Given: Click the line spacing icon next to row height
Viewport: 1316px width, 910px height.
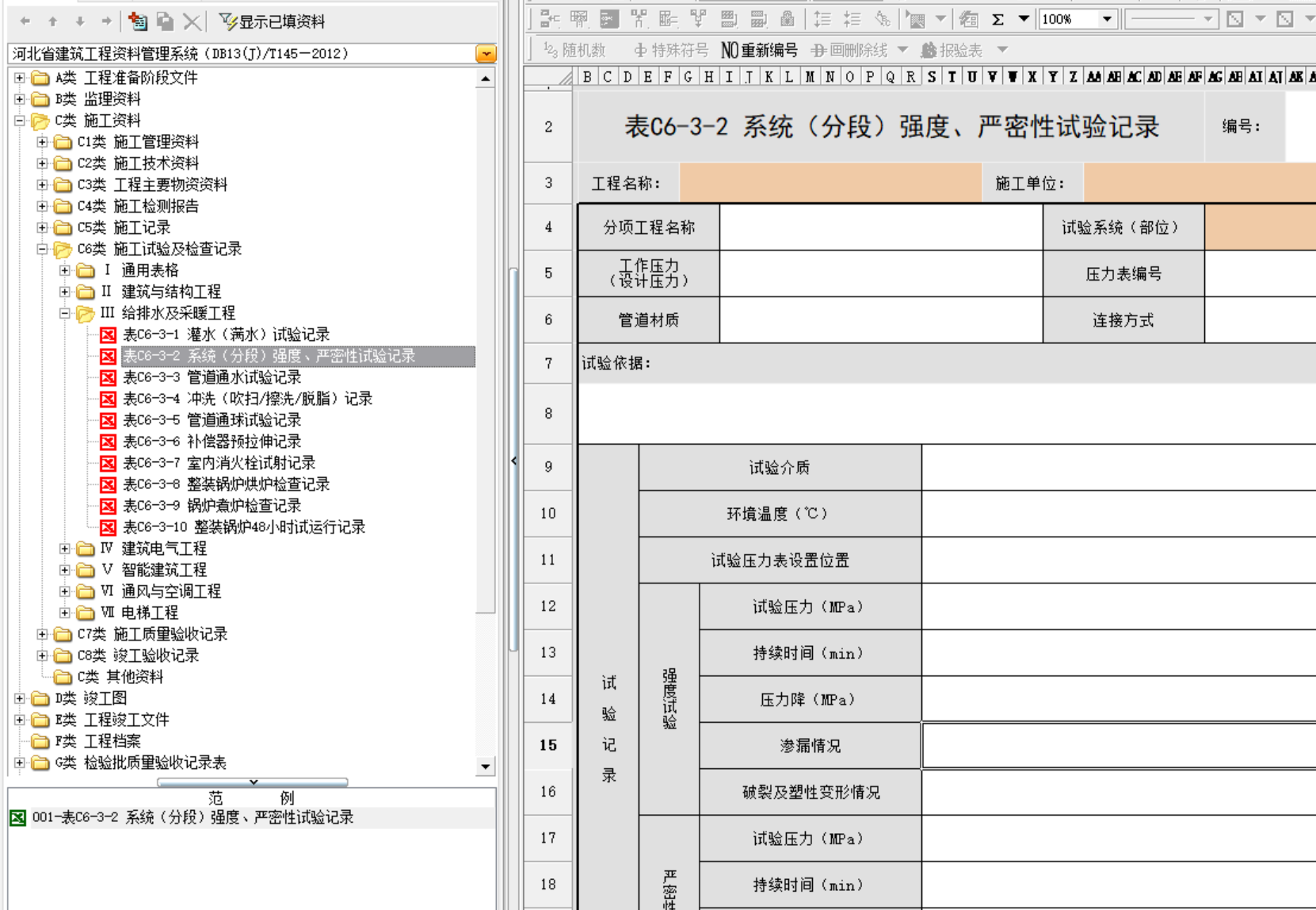Looking at the screenshot, I should [x=853, y=19].
